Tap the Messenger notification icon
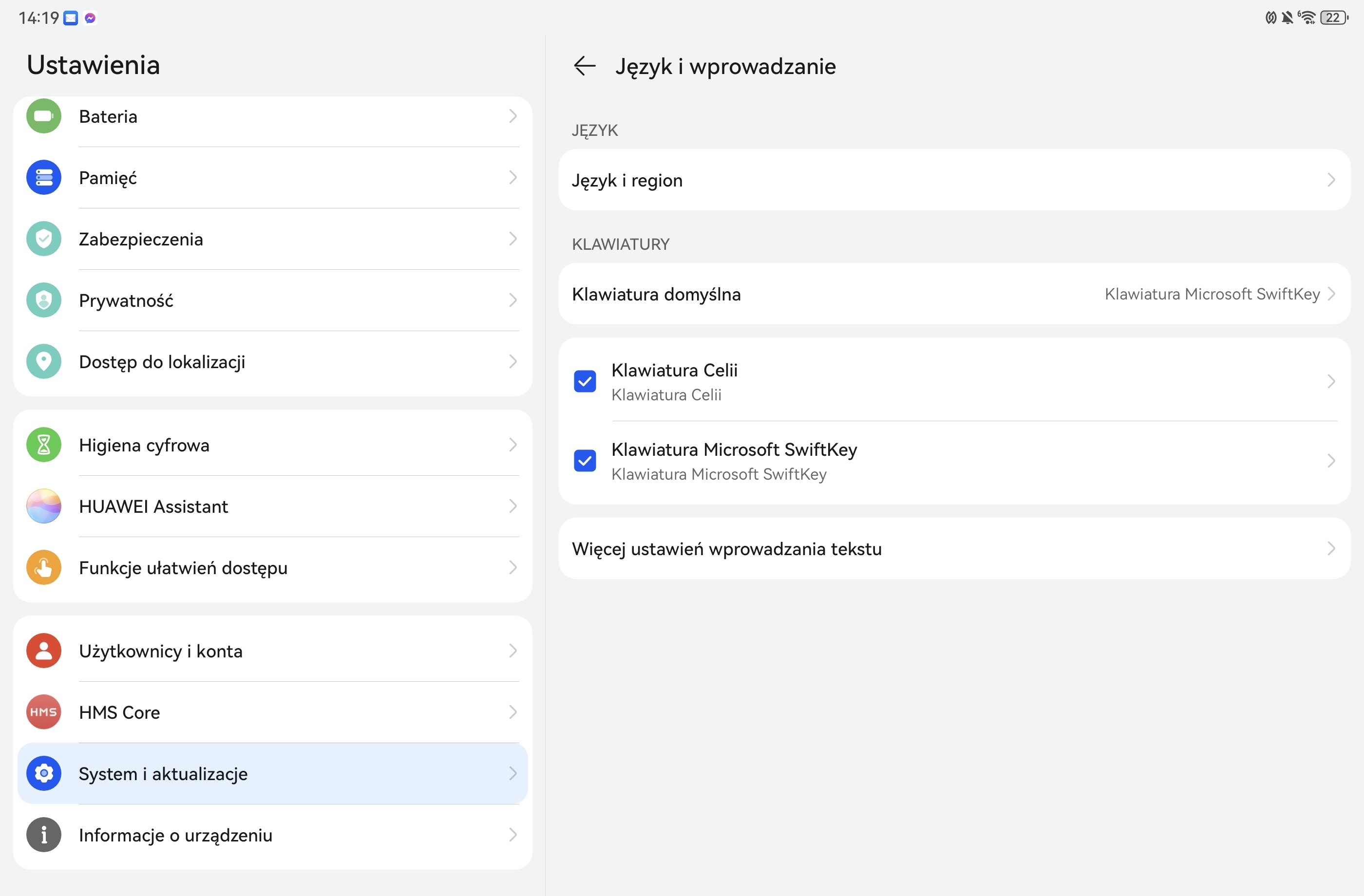Screen dimensions: 1364x896 pos(90,19)
